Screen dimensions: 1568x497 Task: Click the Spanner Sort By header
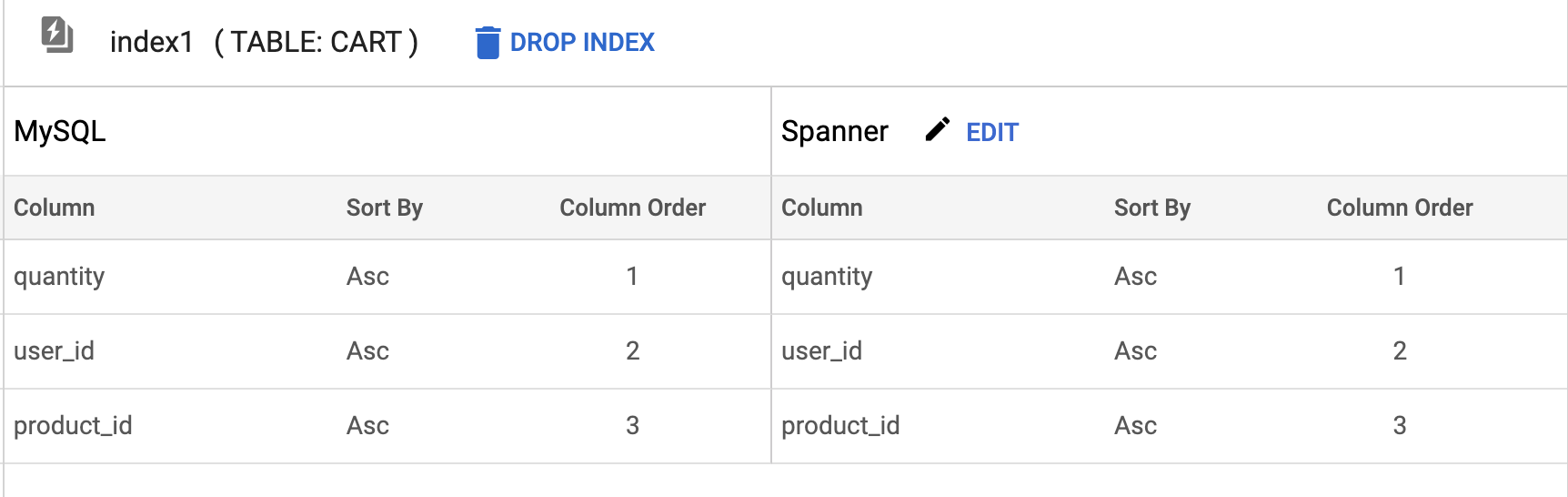(1152, 208)
